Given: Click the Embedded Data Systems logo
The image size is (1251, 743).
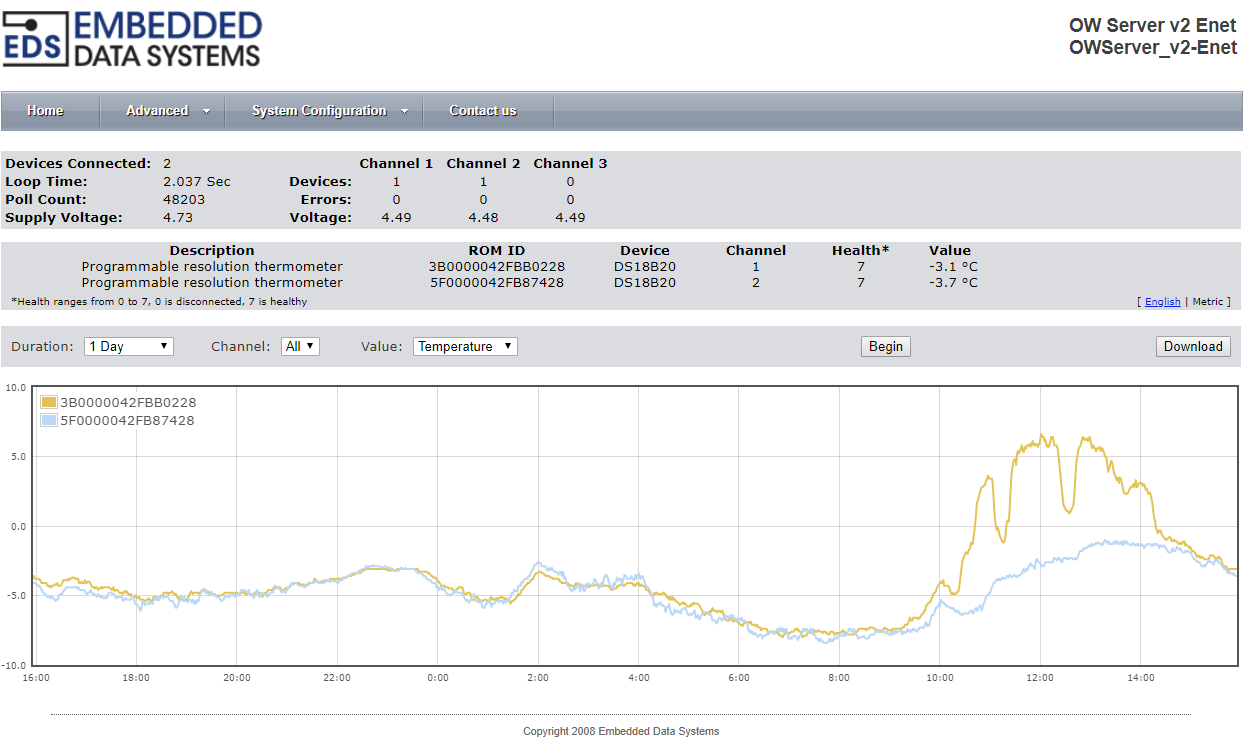Looking at the screenshot, I should (x=132, y=39).
